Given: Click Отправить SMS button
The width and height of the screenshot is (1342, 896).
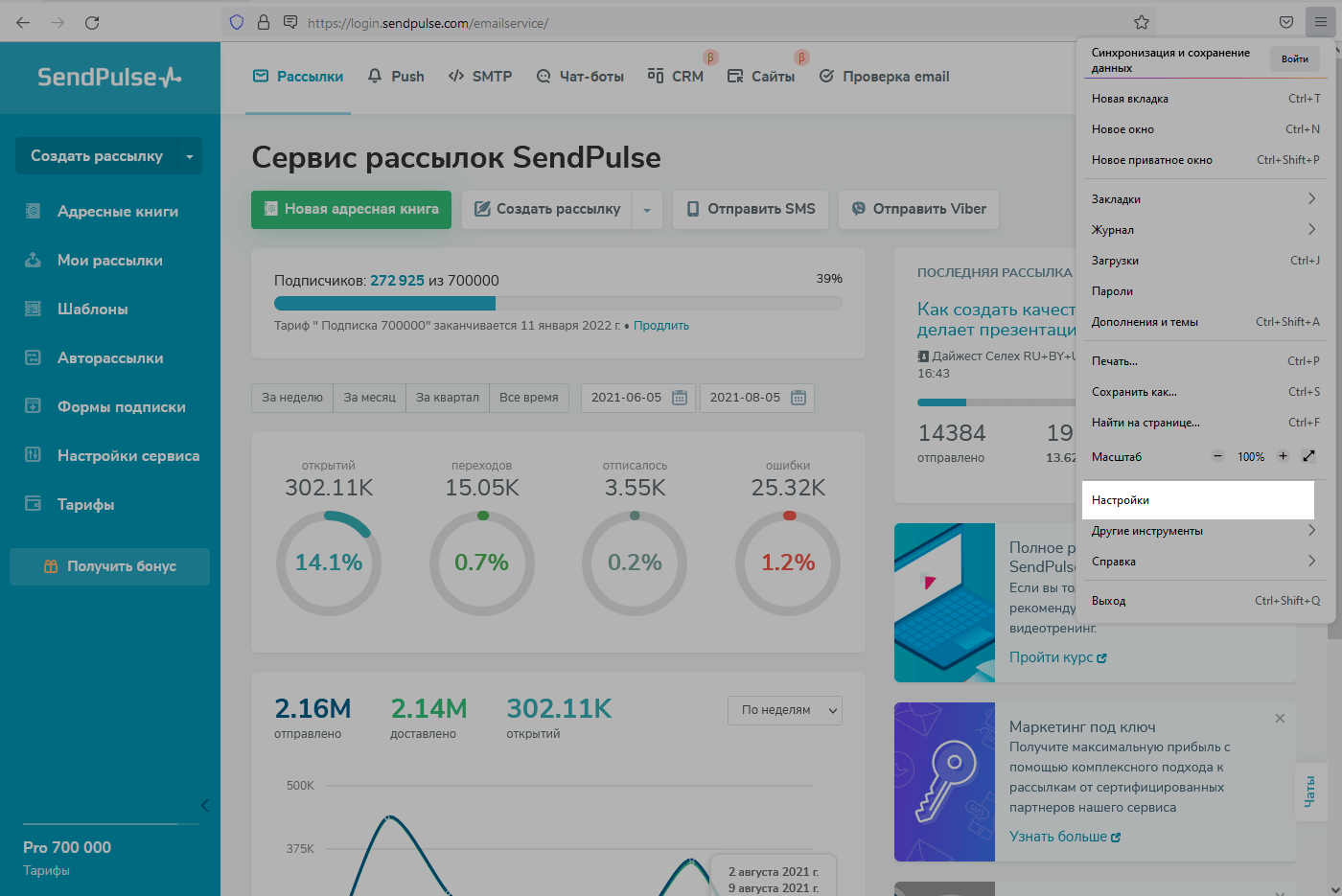Looking at the screenshot, I should tap(751, 209).
